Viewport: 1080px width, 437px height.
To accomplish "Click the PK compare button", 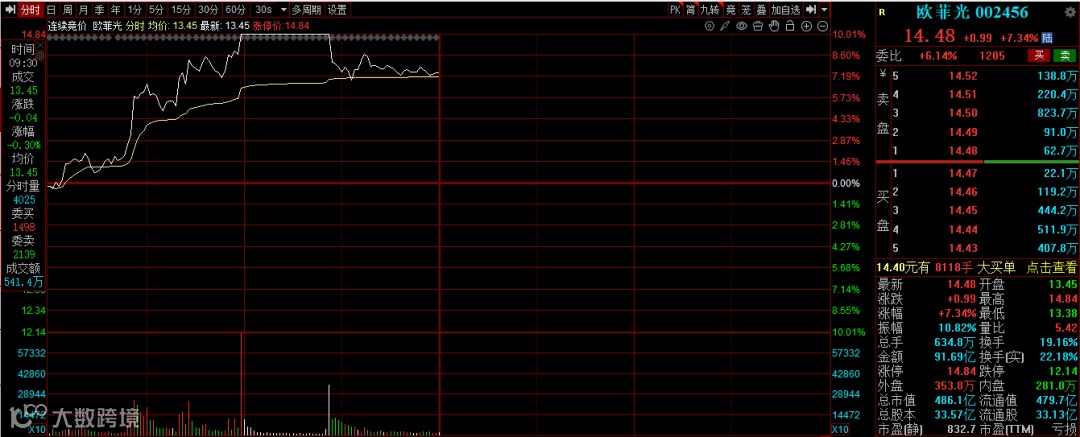I will 674,10.
